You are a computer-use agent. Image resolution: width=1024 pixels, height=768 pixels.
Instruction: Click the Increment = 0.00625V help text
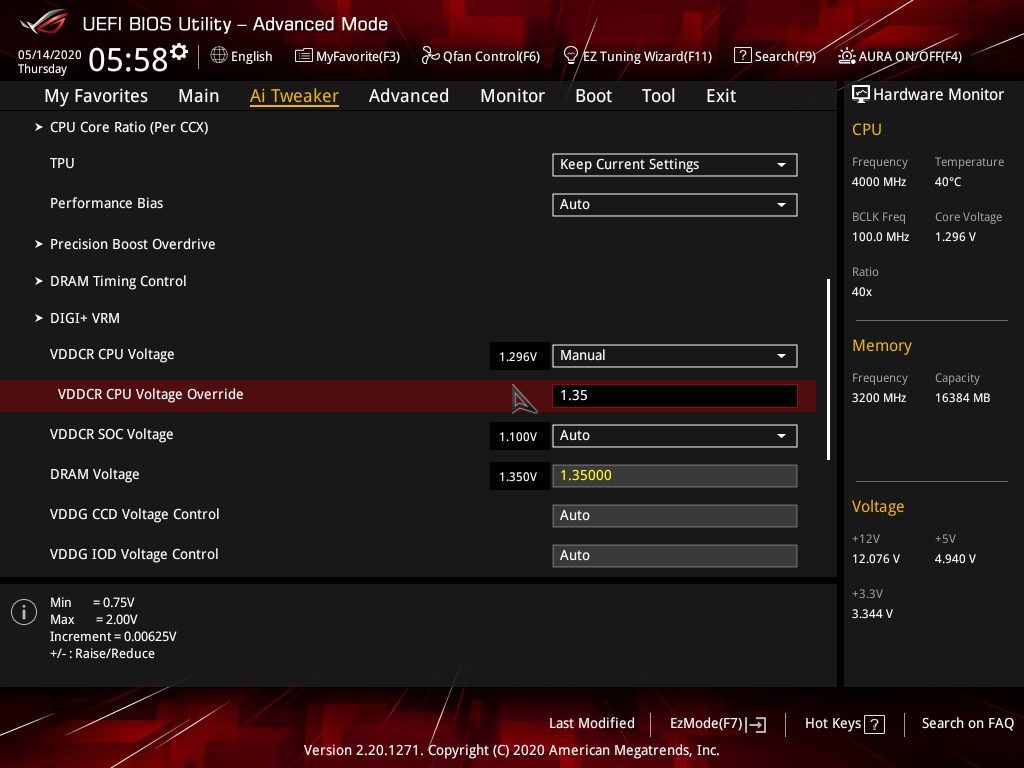pos(113,637)
